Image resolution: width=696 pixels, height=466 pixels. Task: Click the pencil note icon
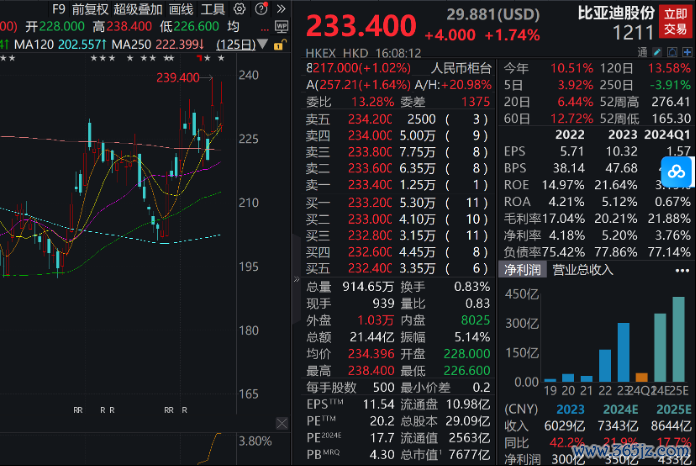pos(657,52)
